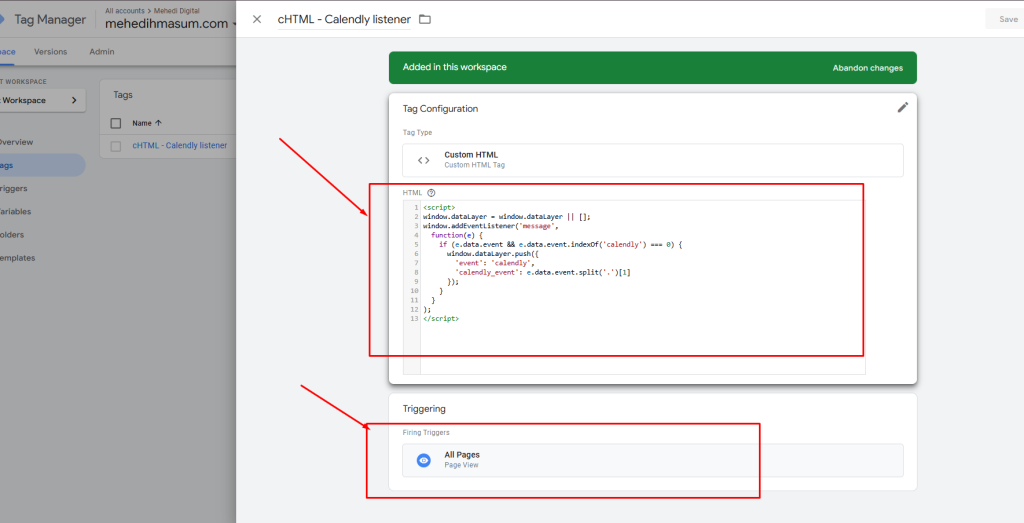Image resolution: width=1024 pixels, height=523 pixels.
Task: Click the Triggering section header
Action: [x=424, y=409]
